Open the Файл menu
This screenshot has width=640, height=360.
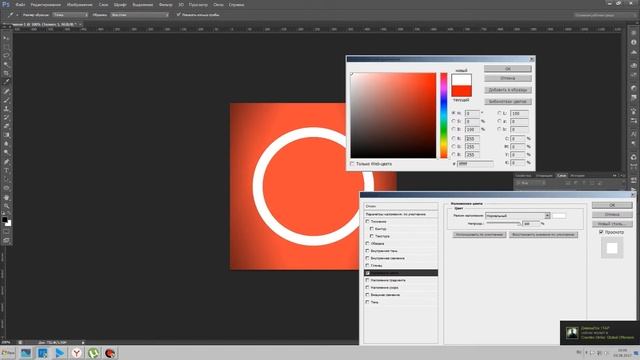click(x=20, y=4)
